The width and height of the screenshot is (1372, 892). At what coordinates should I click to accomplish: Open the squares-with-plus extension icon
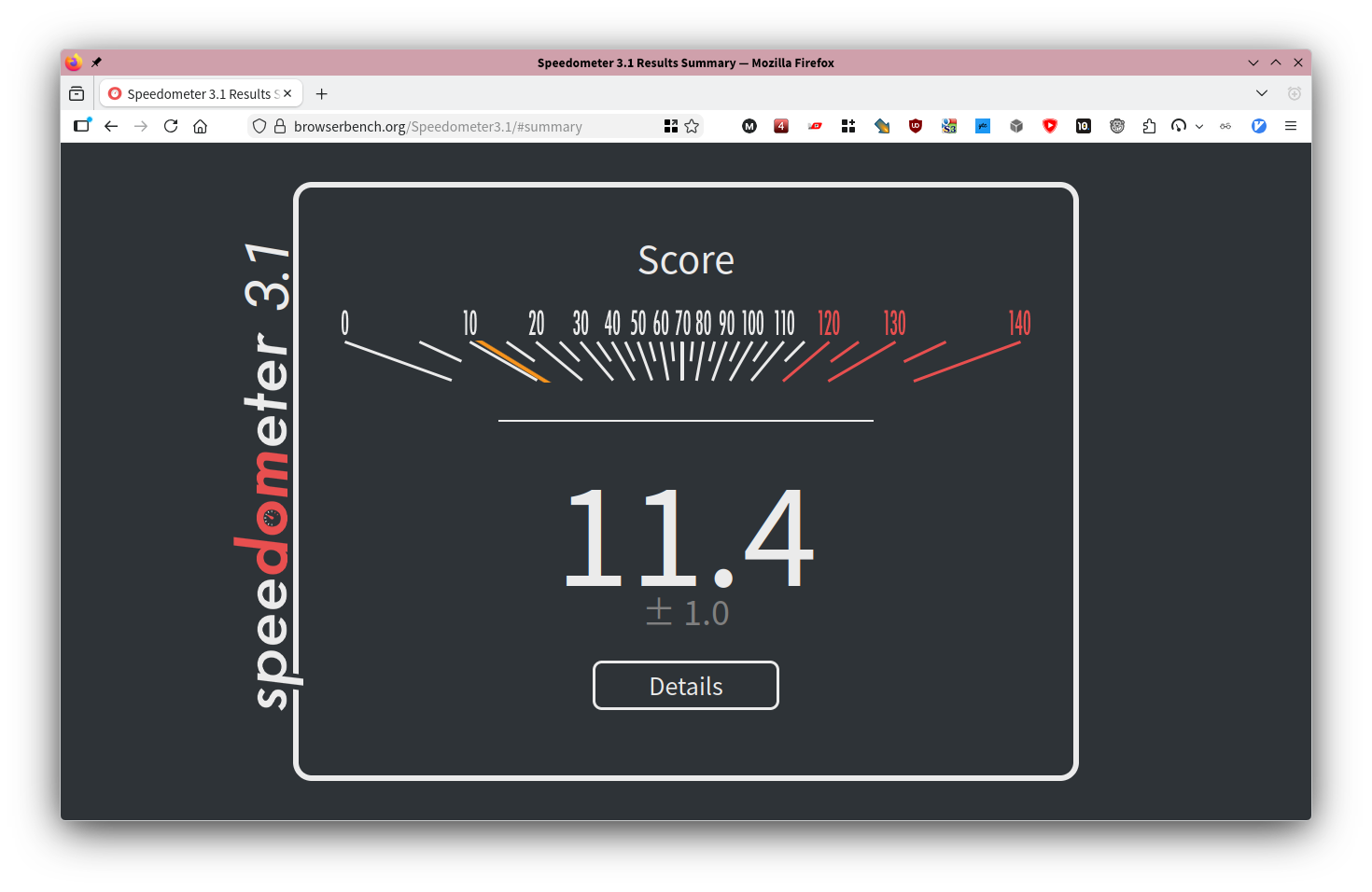848,126
